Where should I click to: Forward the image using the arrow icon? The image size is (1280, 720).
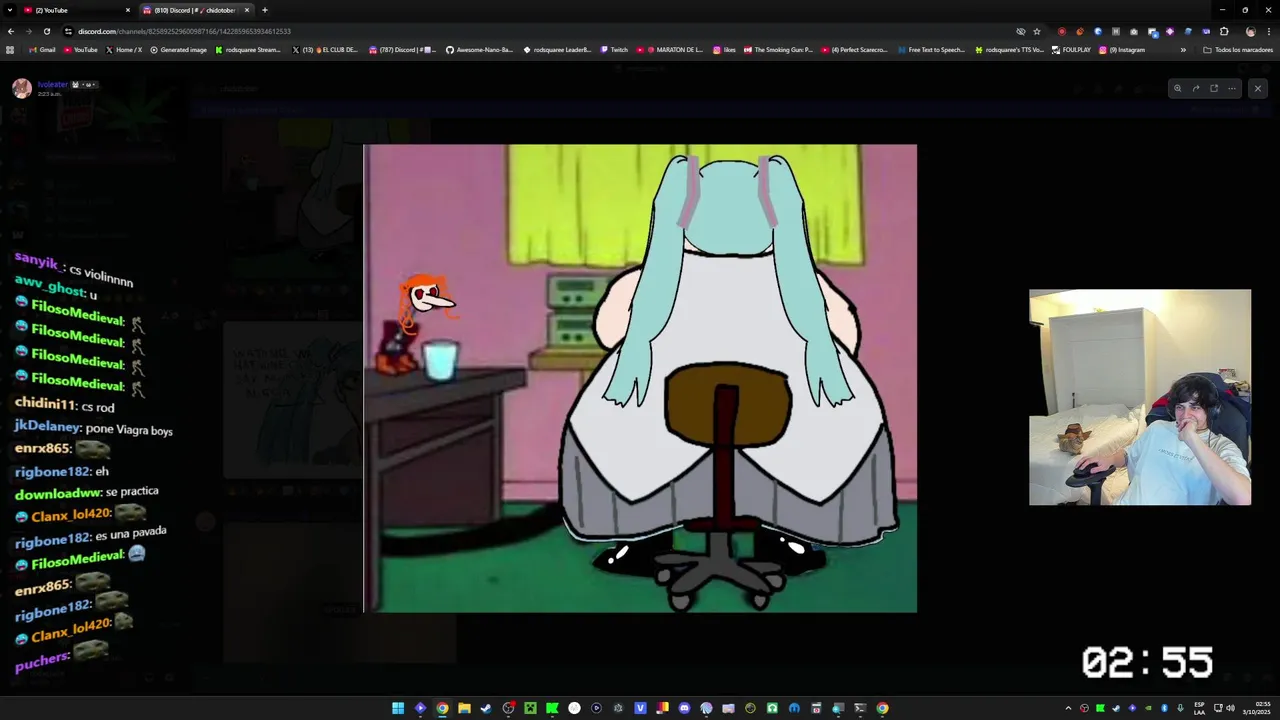pyautogui.click(x=1196, y=88)
